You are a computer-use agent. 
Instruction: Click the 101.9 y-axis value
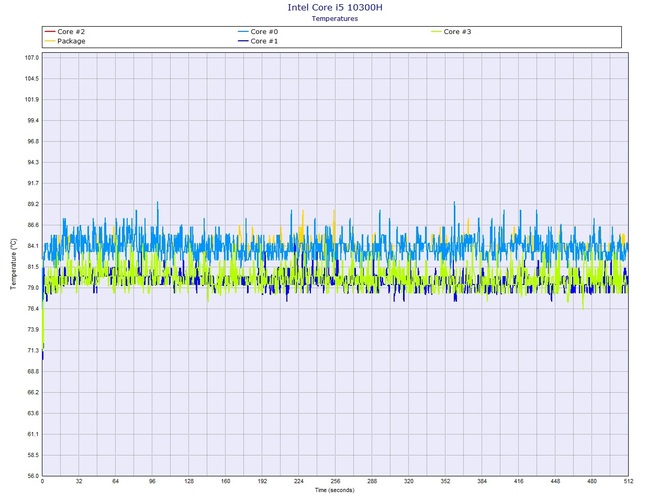tap(32, 100)
